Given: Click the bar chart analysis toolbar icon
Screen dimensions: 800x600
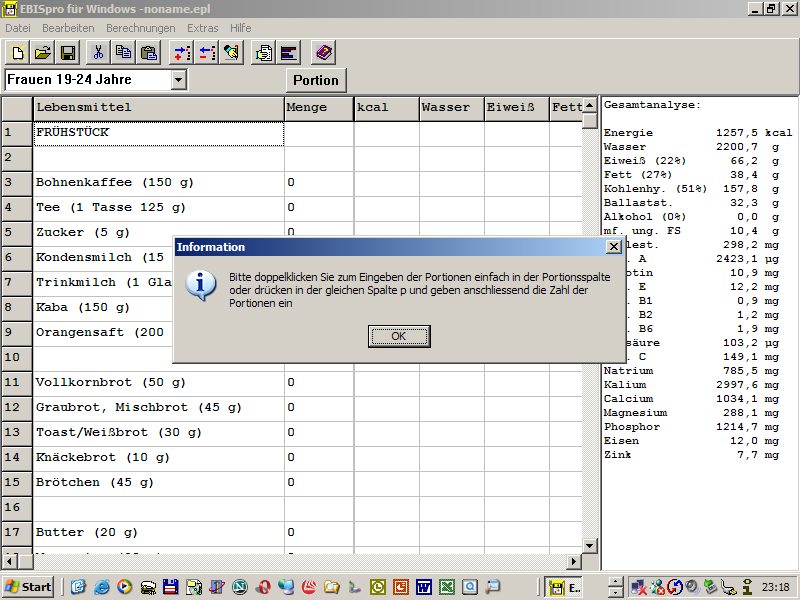Looking at the screenshot, I should coord(289,53).
